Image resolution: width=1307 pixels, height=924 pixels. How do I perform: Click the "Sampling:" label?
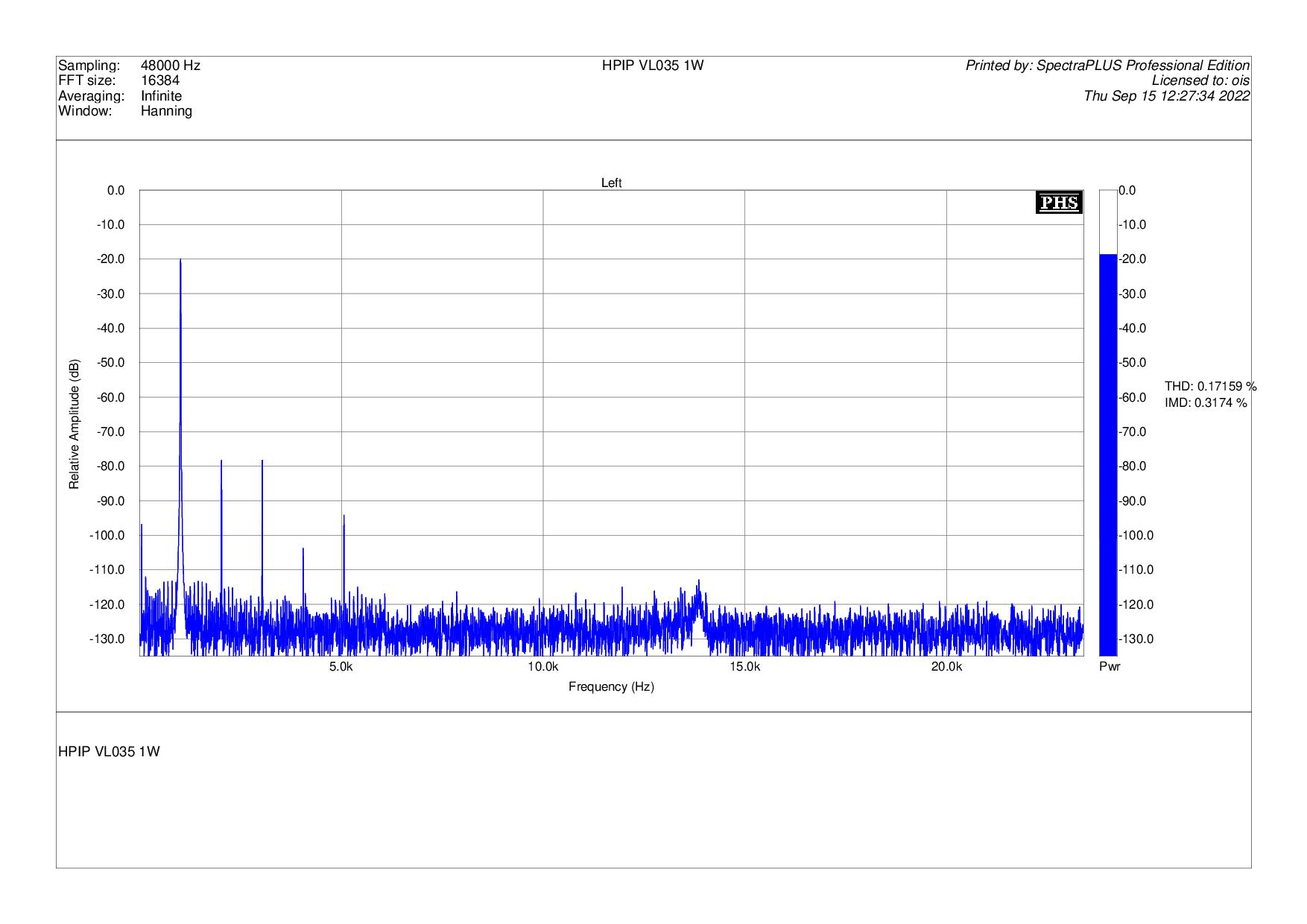tap(89, 66)
